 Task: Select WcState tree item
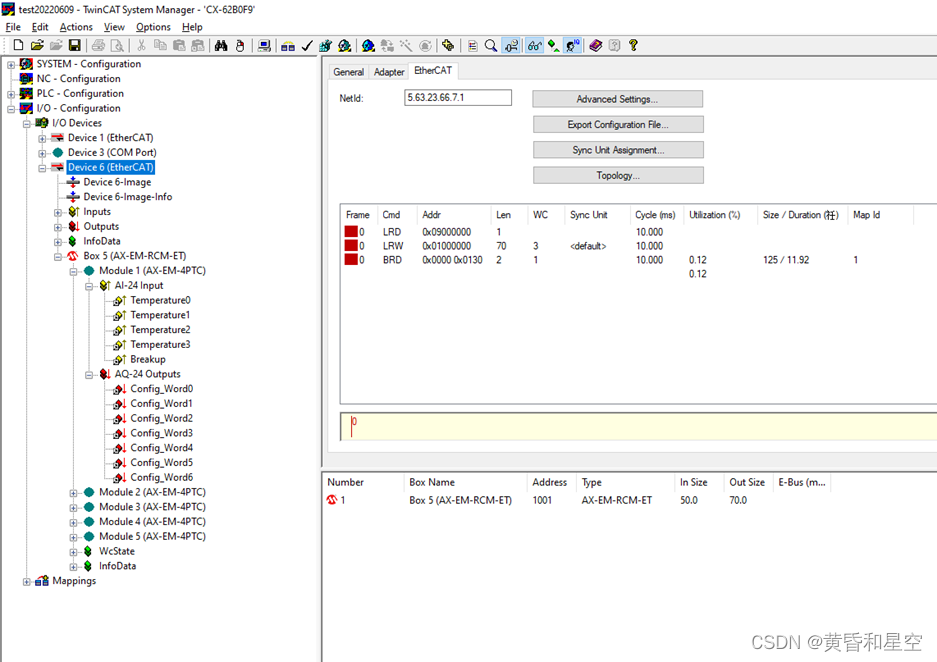(117, 551)
